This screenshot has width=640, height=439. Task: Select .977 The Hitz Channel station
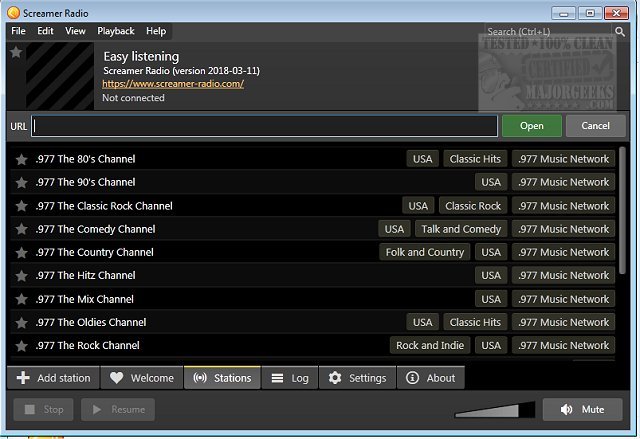(312, 276)
